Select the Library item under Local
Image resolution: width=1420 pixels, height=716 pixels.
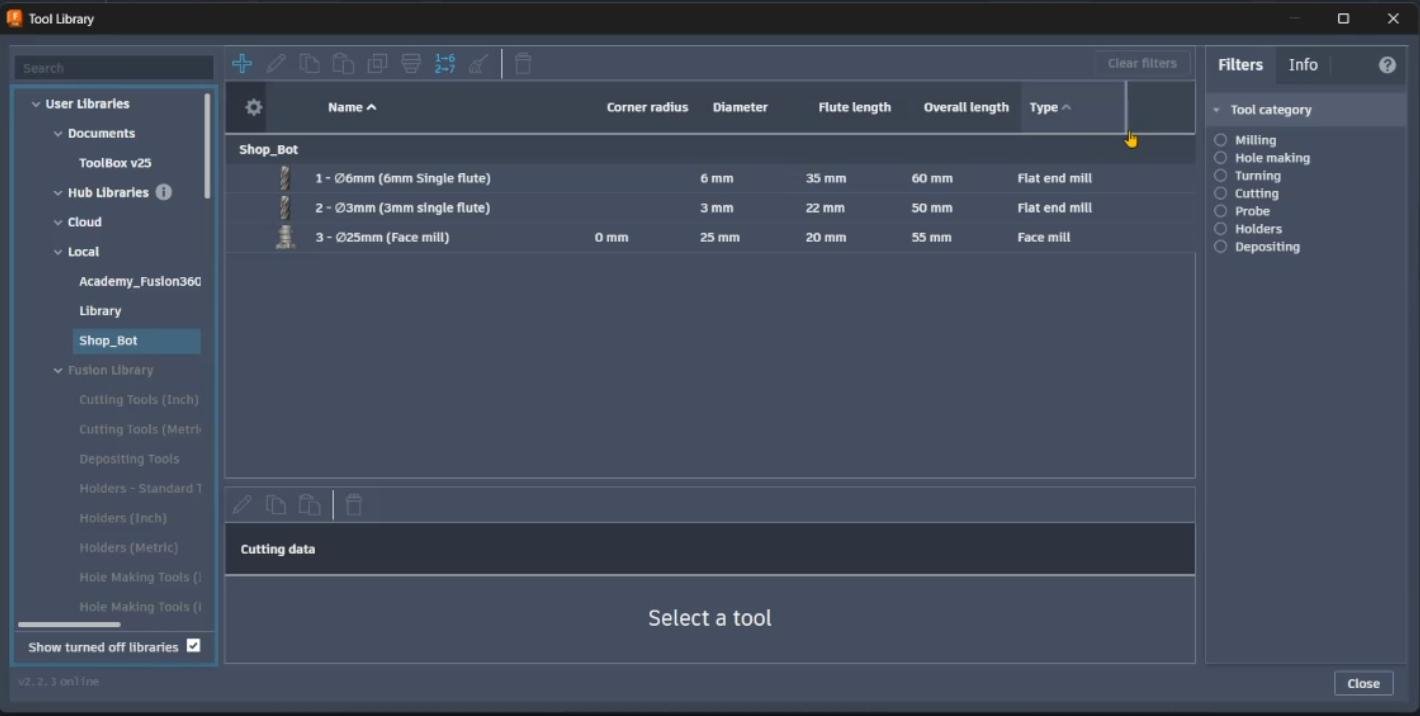tap(100, 311)
